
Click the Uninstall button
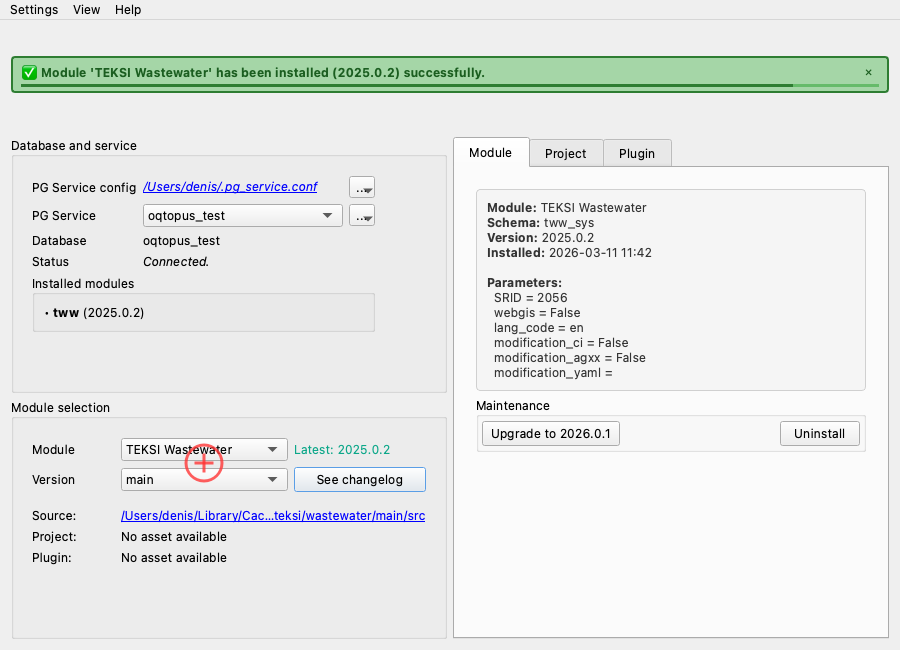[x=819, y=433]
